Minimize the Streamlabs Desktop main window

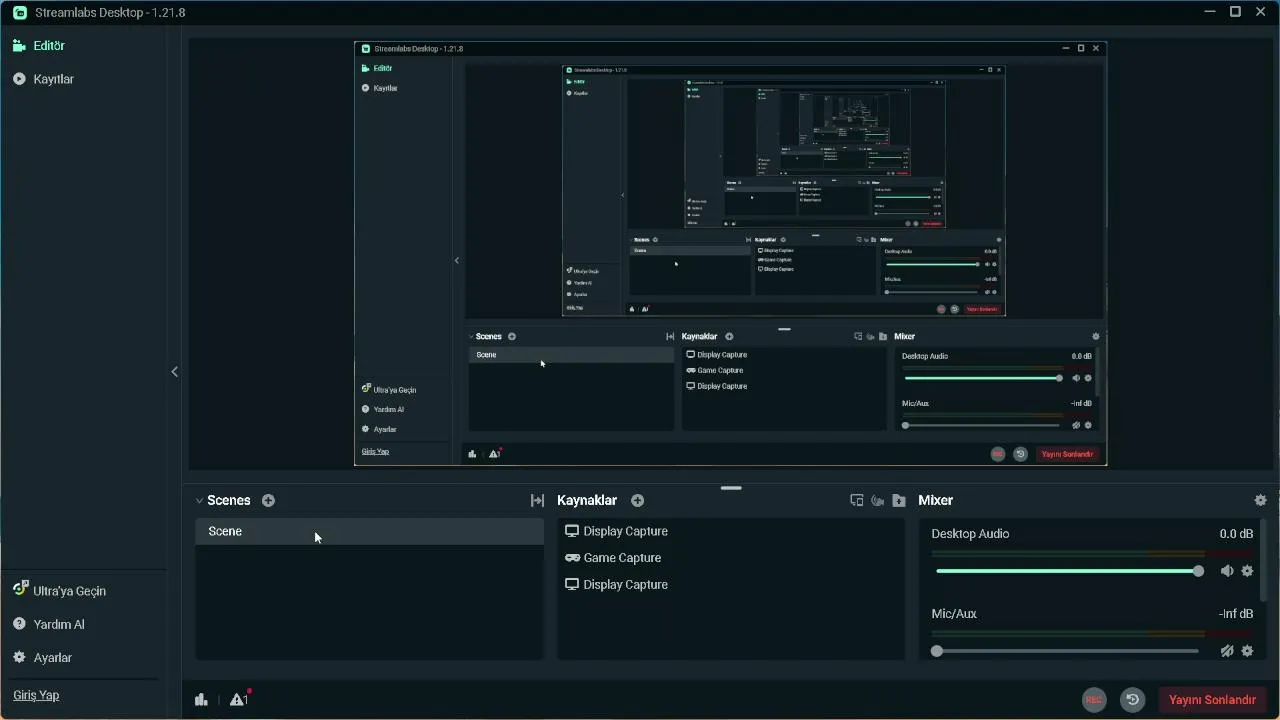[1210, 12]
